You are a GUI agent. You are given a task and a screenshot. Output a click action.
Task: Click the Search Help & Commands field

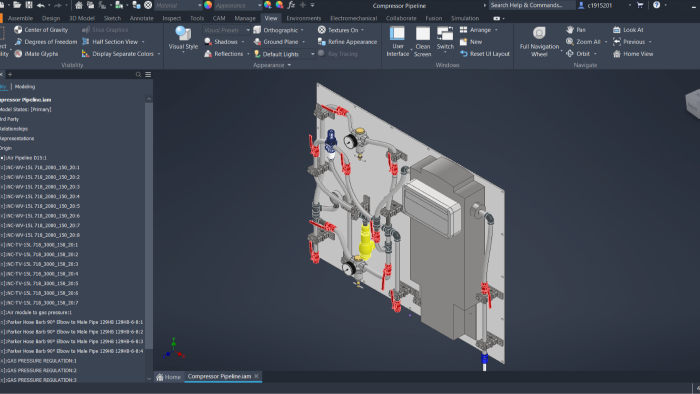click(531, 5)
